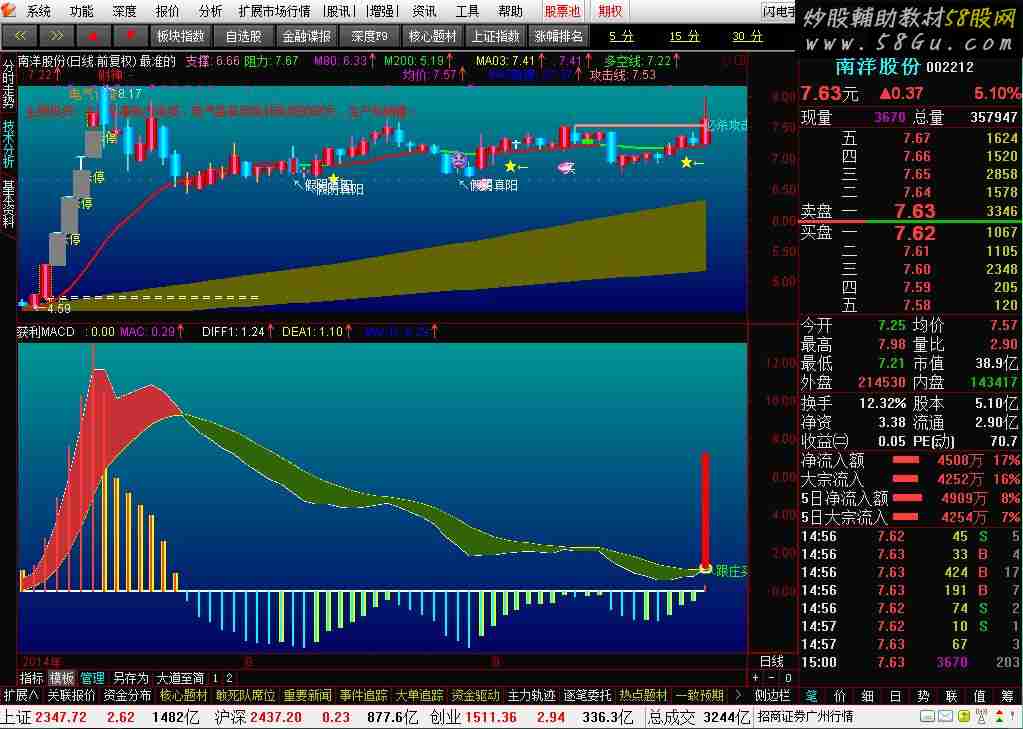Select the 分时走势 vertical side tab
The height and width of the screenshot is (729, 1023).
(x=8, y=84)
